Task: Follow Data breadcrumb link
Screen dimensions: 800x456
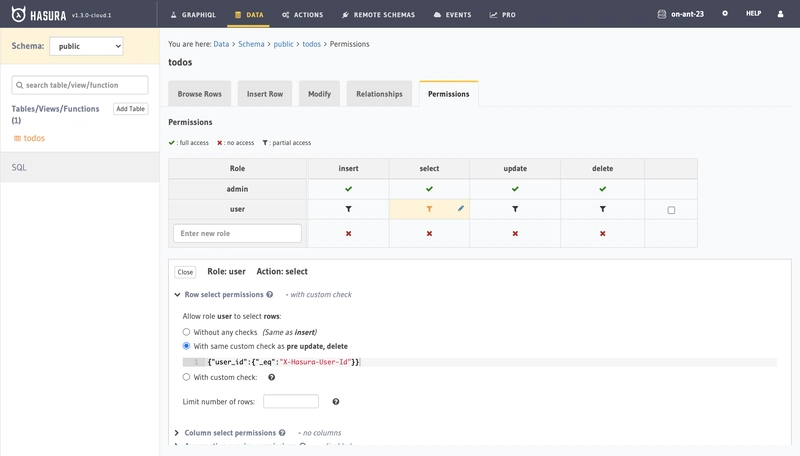Action: tap(221, 44)
